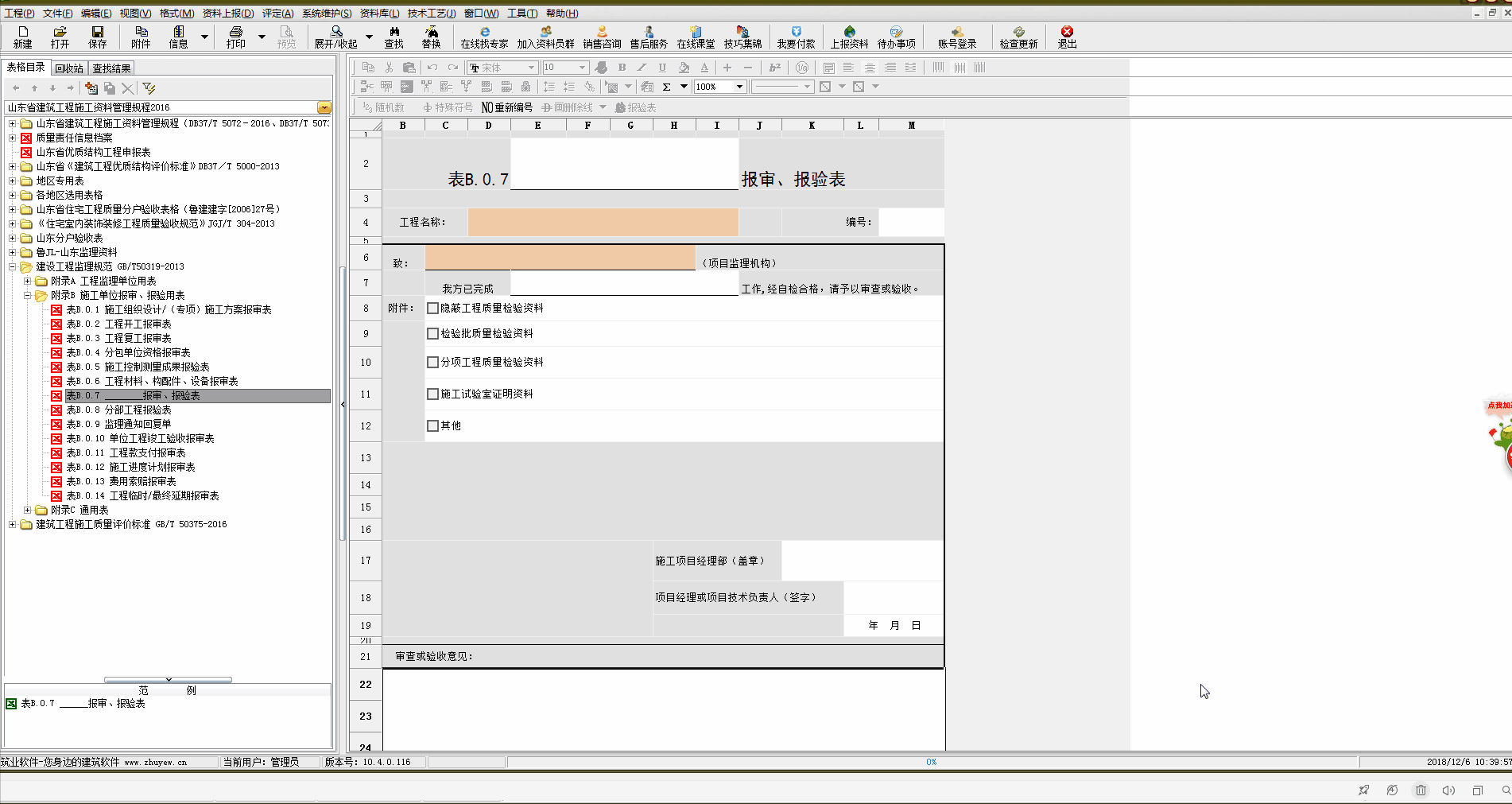Expand the 附录C 通用表 tree node
The width and height of the screenshot is (1512, 804).
click(x=27, y=511)
